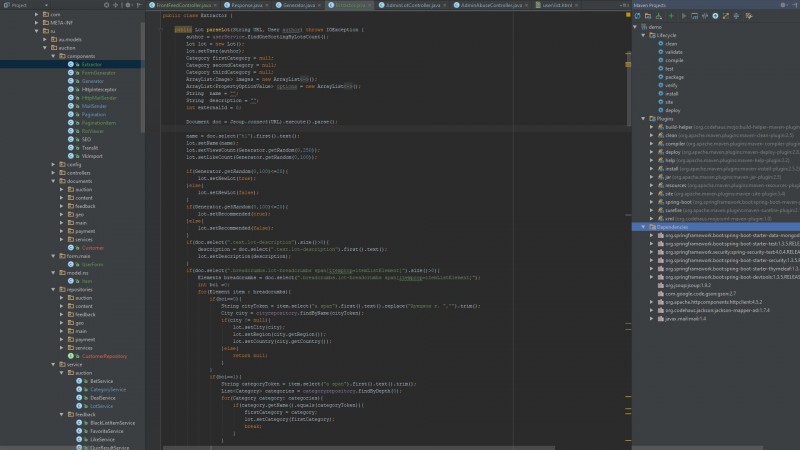
Task: Select SEO class in Project tree
Action: [x=86, y=139]
